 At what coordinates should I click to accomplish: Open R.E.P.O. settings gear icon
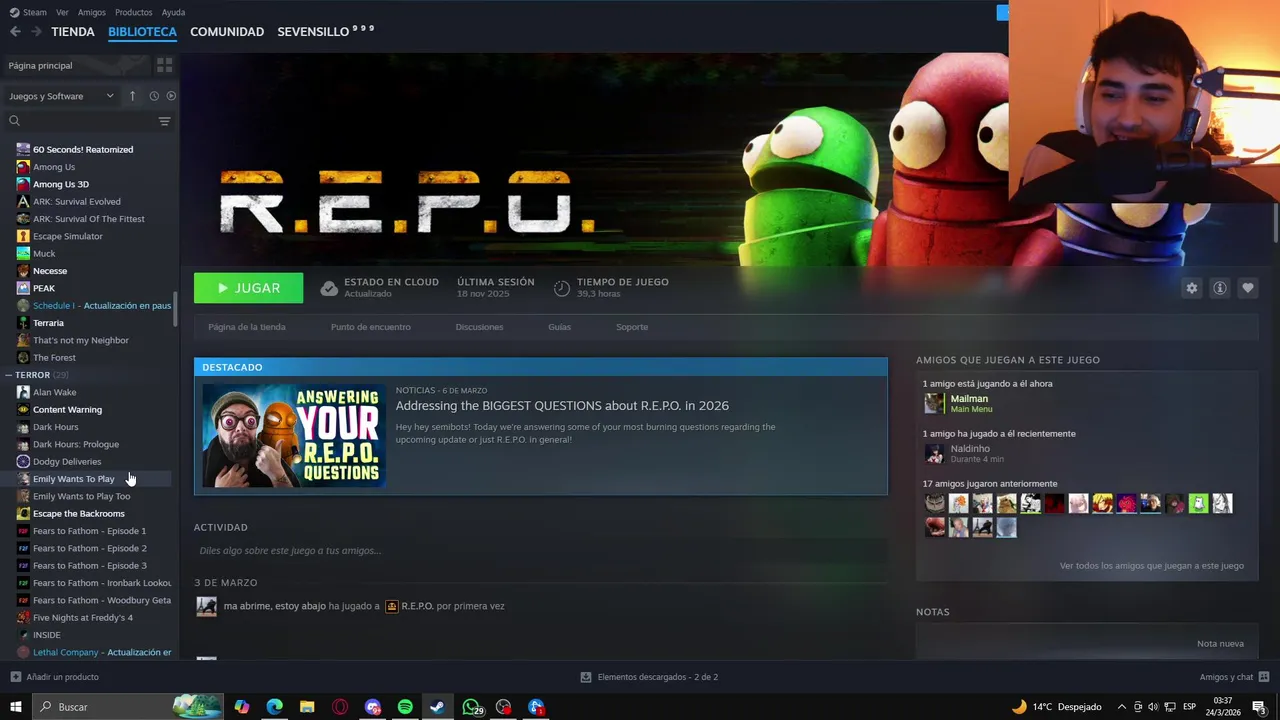click(x=1191, y=288)
